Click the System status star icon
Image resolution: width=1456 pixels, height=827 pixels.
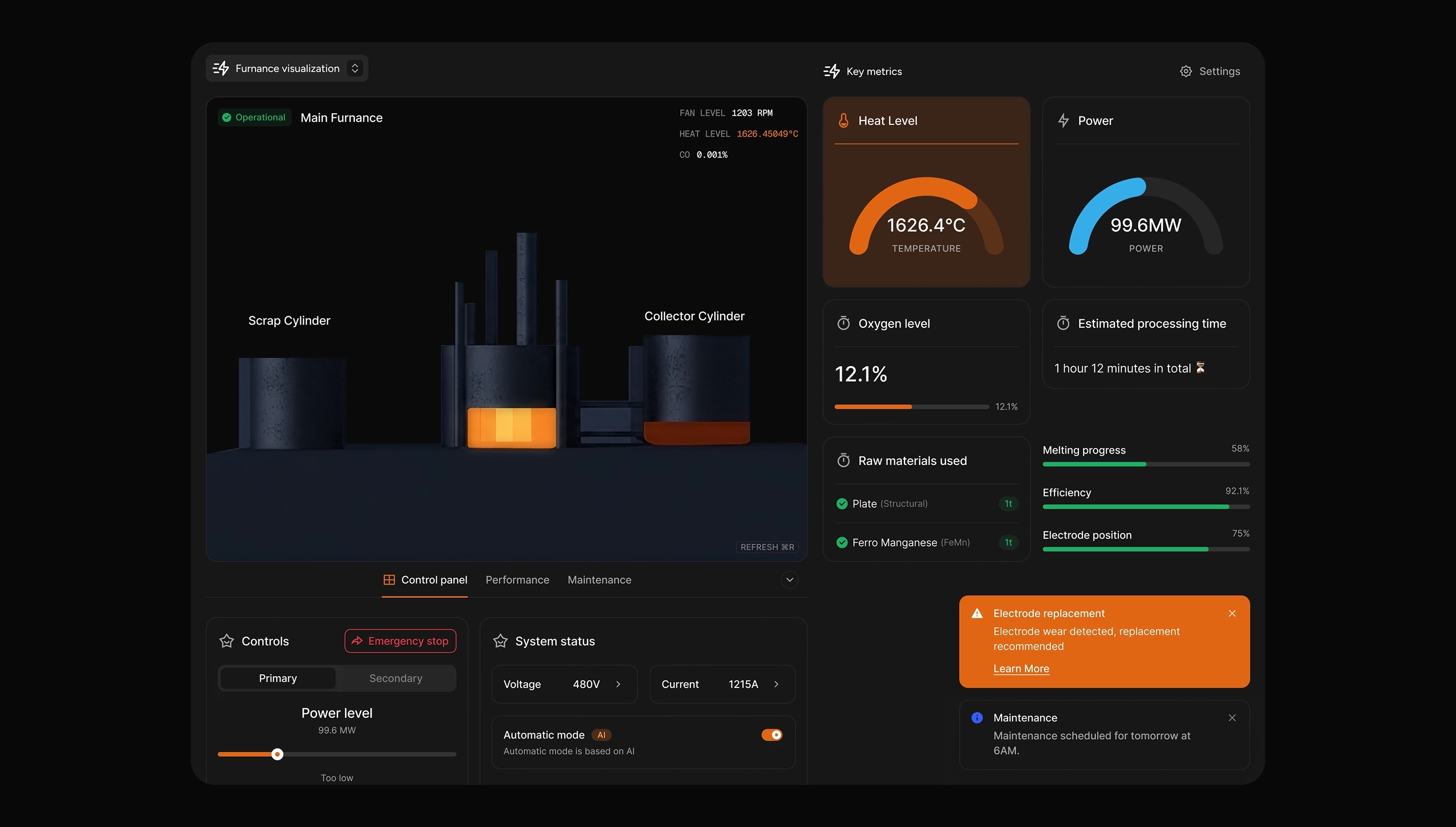coord(500,641)
